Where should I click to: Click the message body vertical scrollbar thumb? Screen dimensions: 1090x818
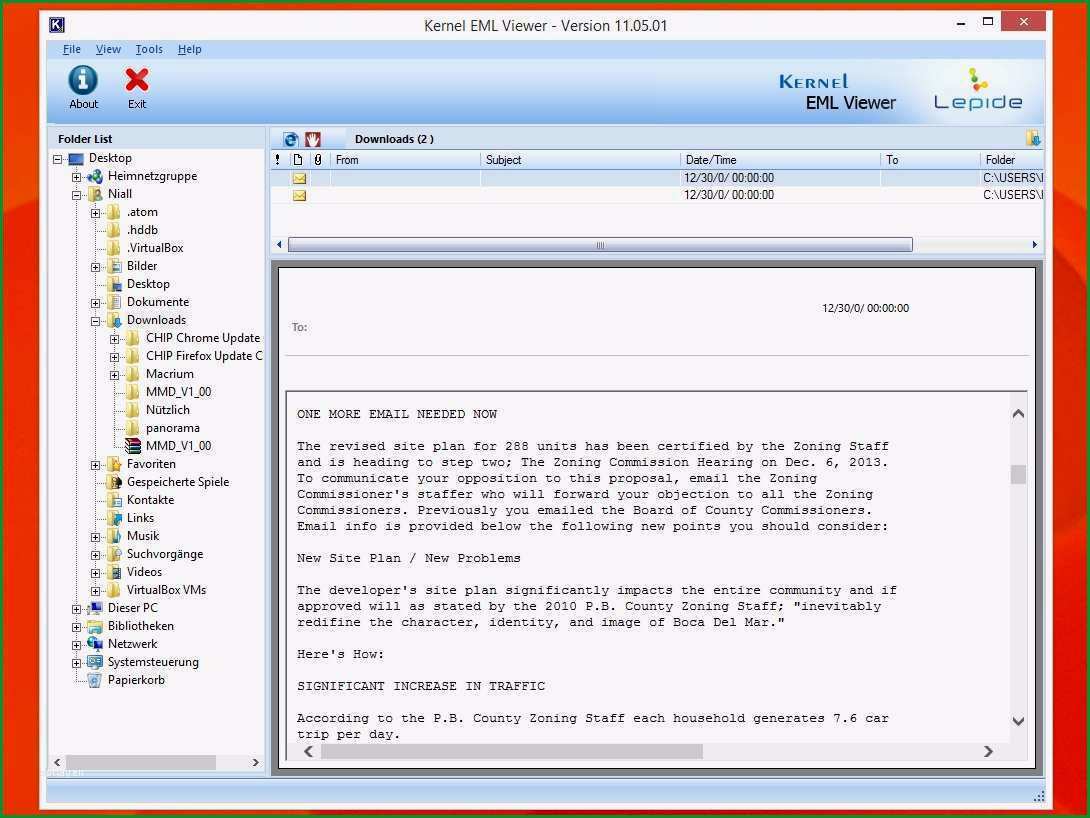(x=1018, y=475)
